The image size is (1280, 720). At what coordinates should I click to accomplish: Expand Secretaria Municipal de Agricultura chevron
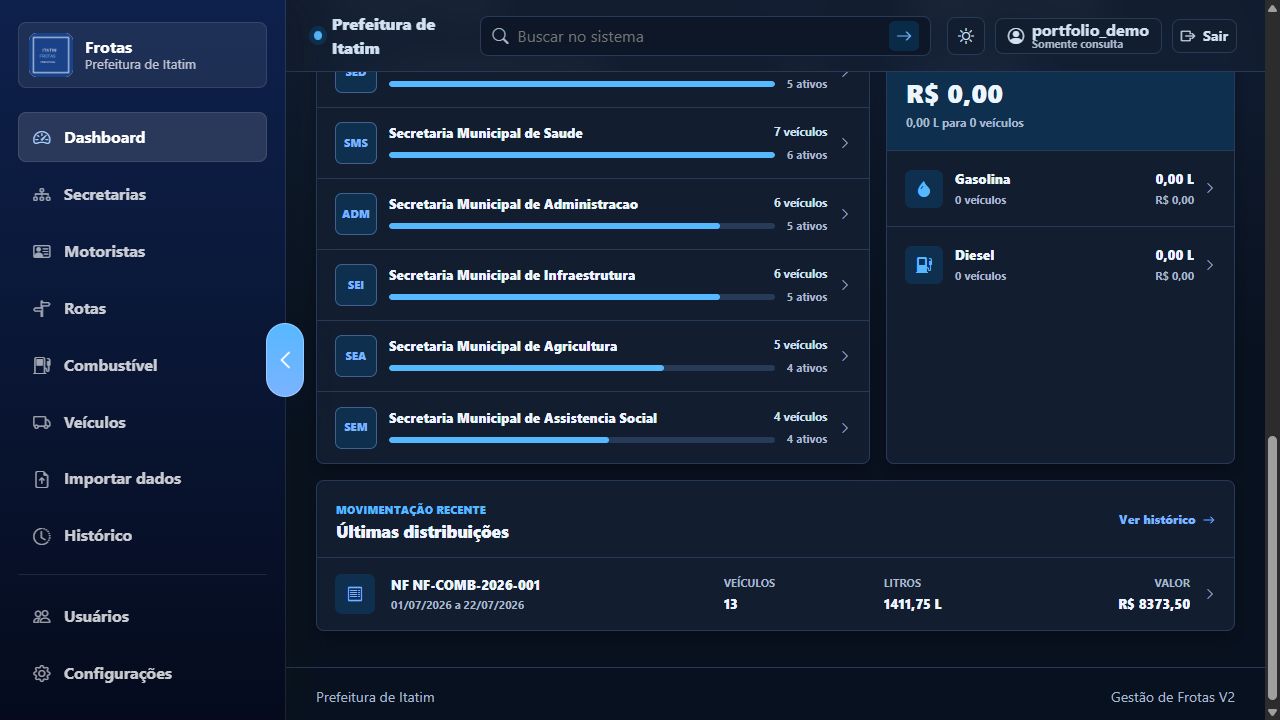pyautogui.click(x=845, y=356)
